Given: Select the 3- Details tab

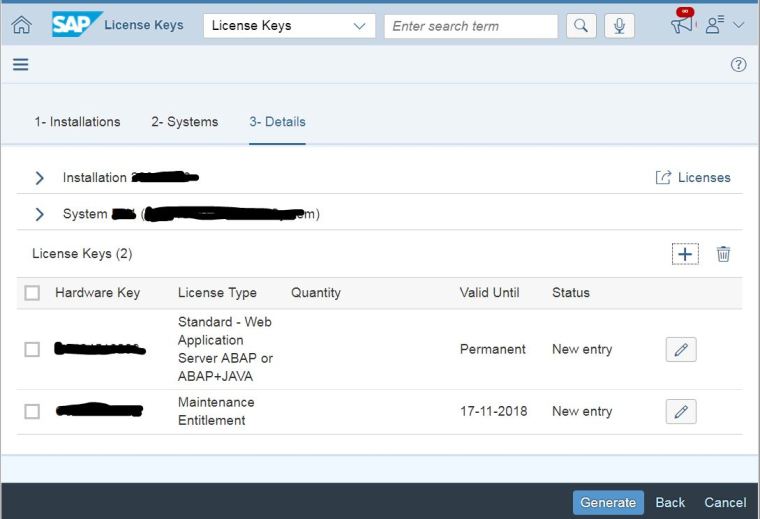Looking at the screenshot, I should pyautogui.click(x=277, y=122).
